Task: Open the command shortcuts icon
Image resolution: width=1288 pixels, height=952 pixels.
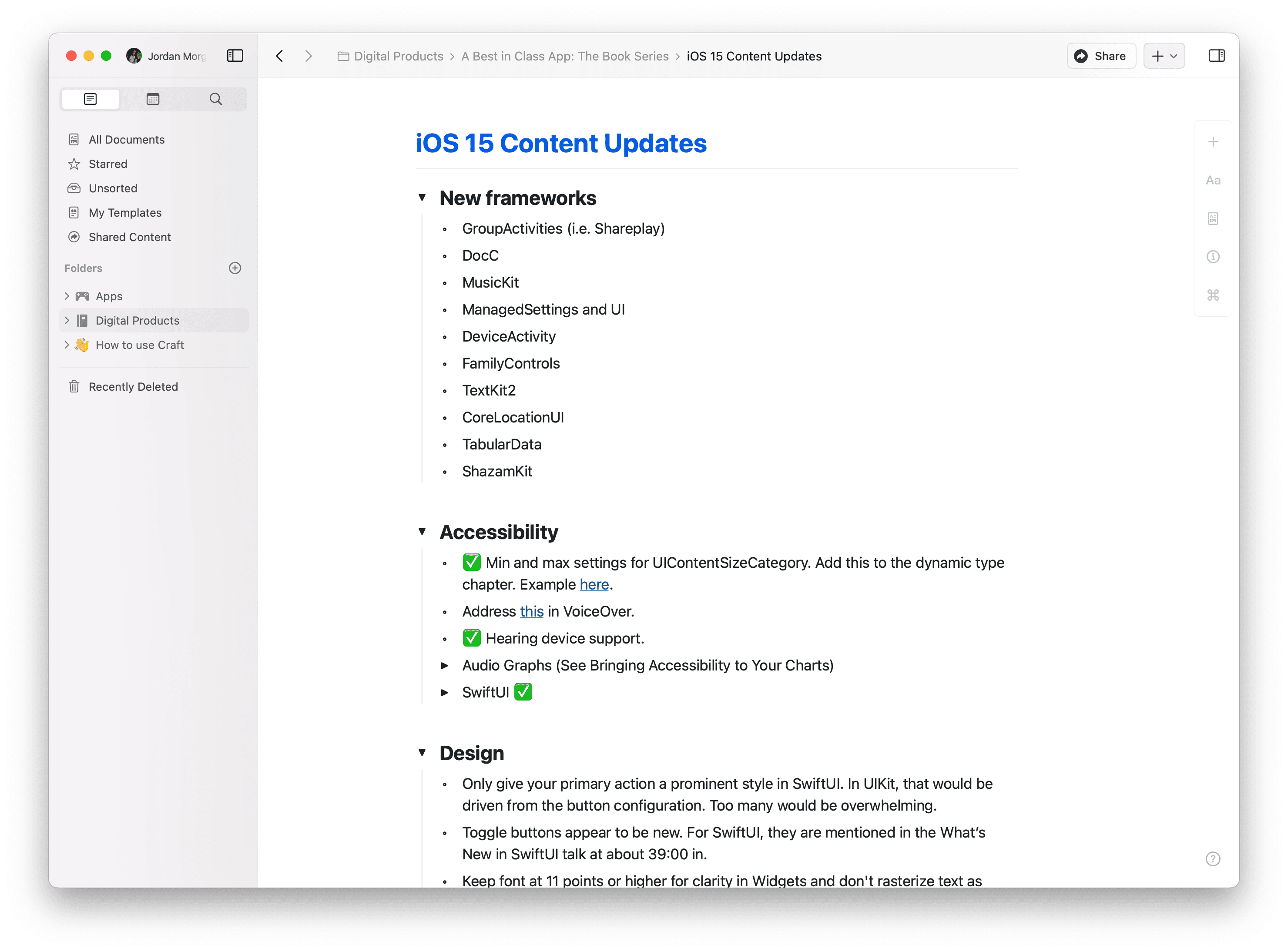Action: (1213, 295)
